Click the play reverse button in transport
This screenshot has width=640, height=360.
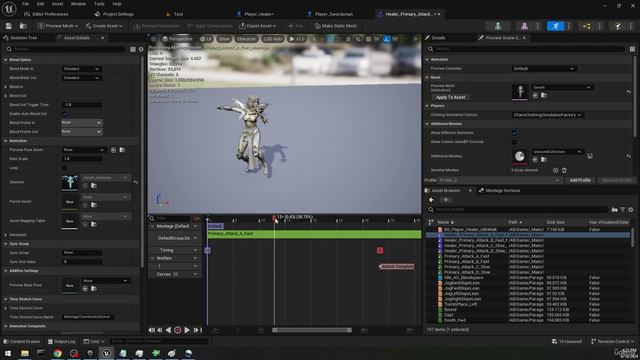[x=169, y=330]
